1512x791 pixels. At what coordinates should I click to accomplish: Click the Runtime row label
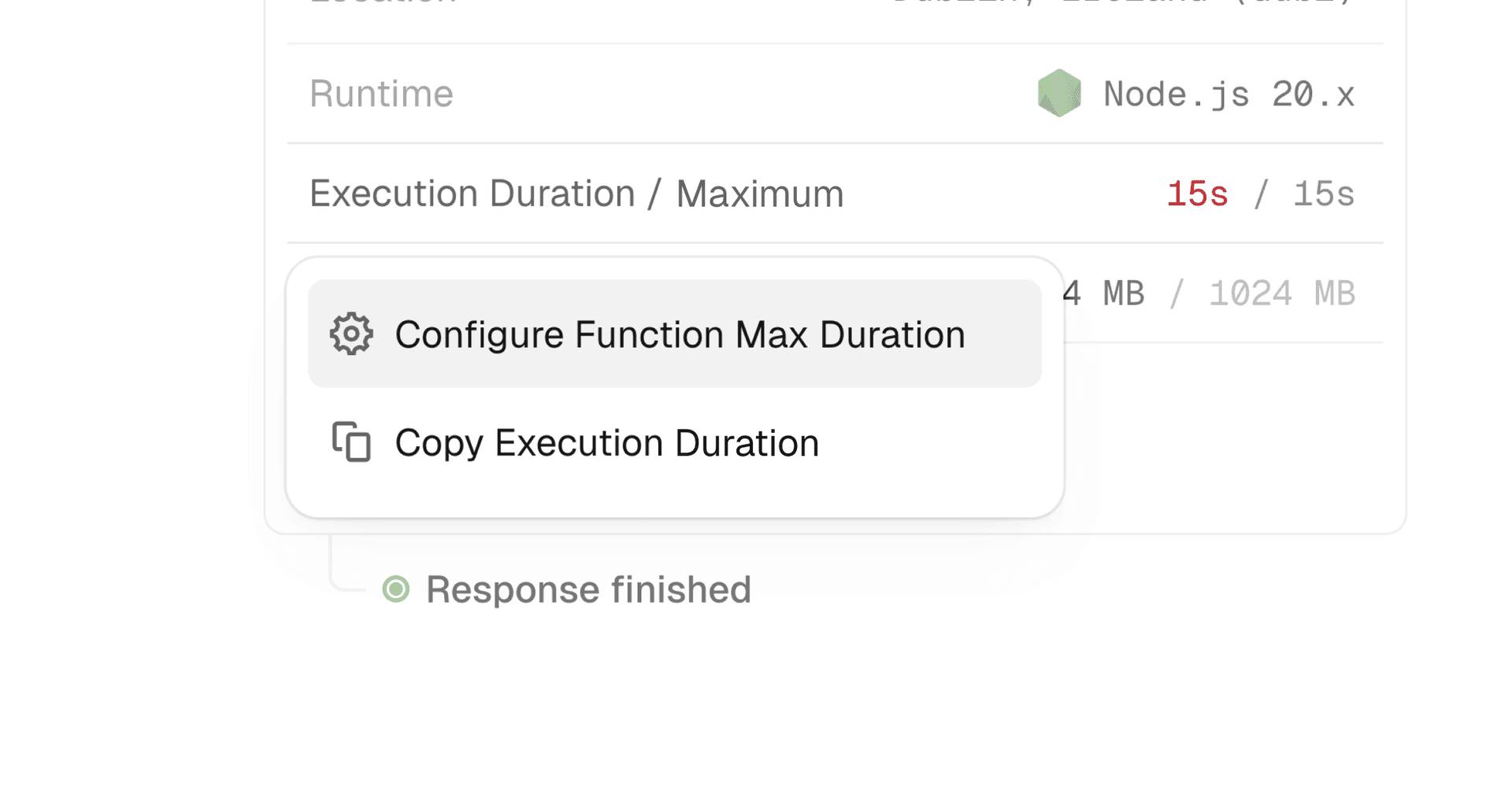click(381, 94)
